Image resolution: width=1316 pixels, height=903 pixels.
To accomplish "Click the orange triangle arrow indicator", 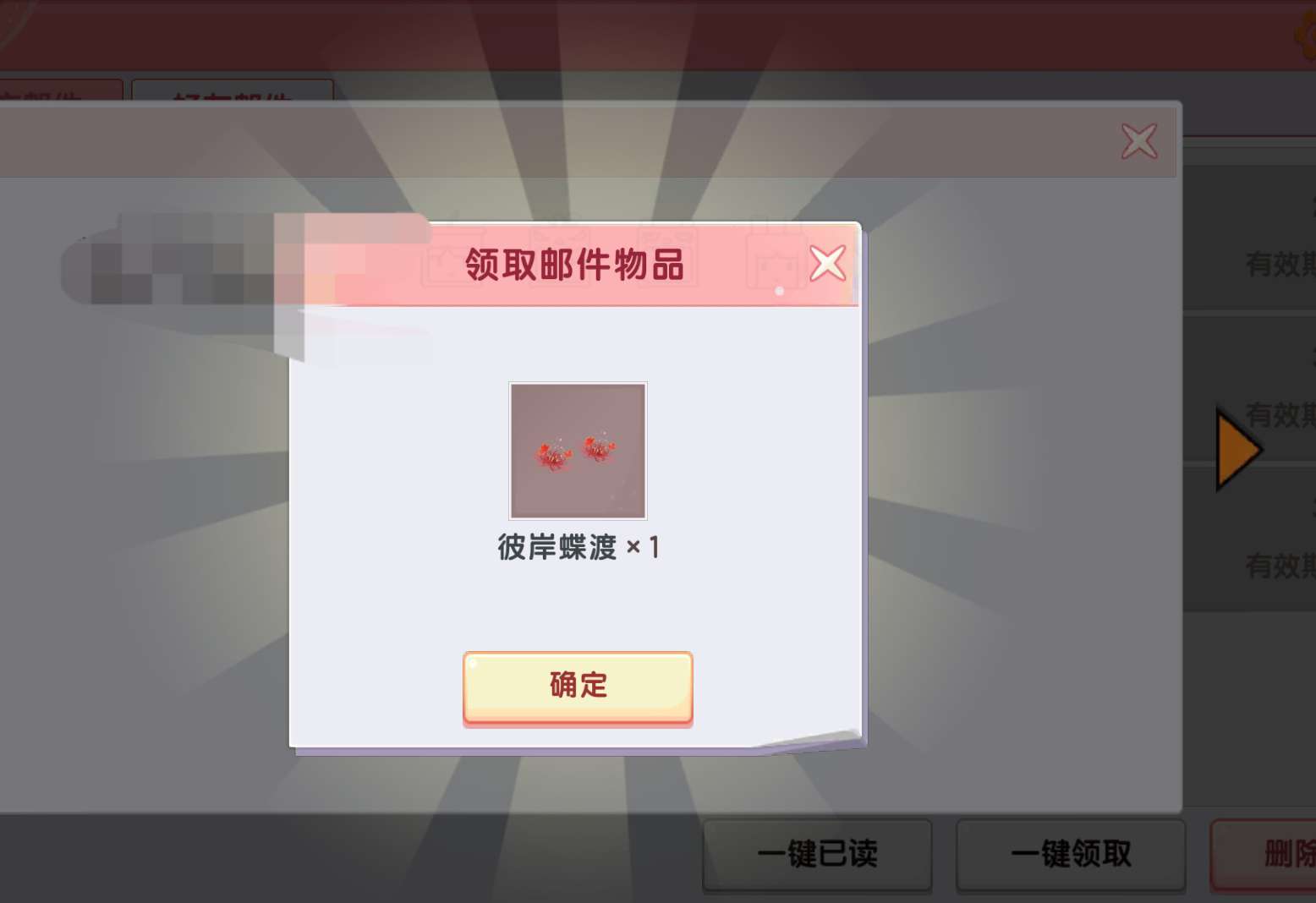I will [x=1237, y=450].
